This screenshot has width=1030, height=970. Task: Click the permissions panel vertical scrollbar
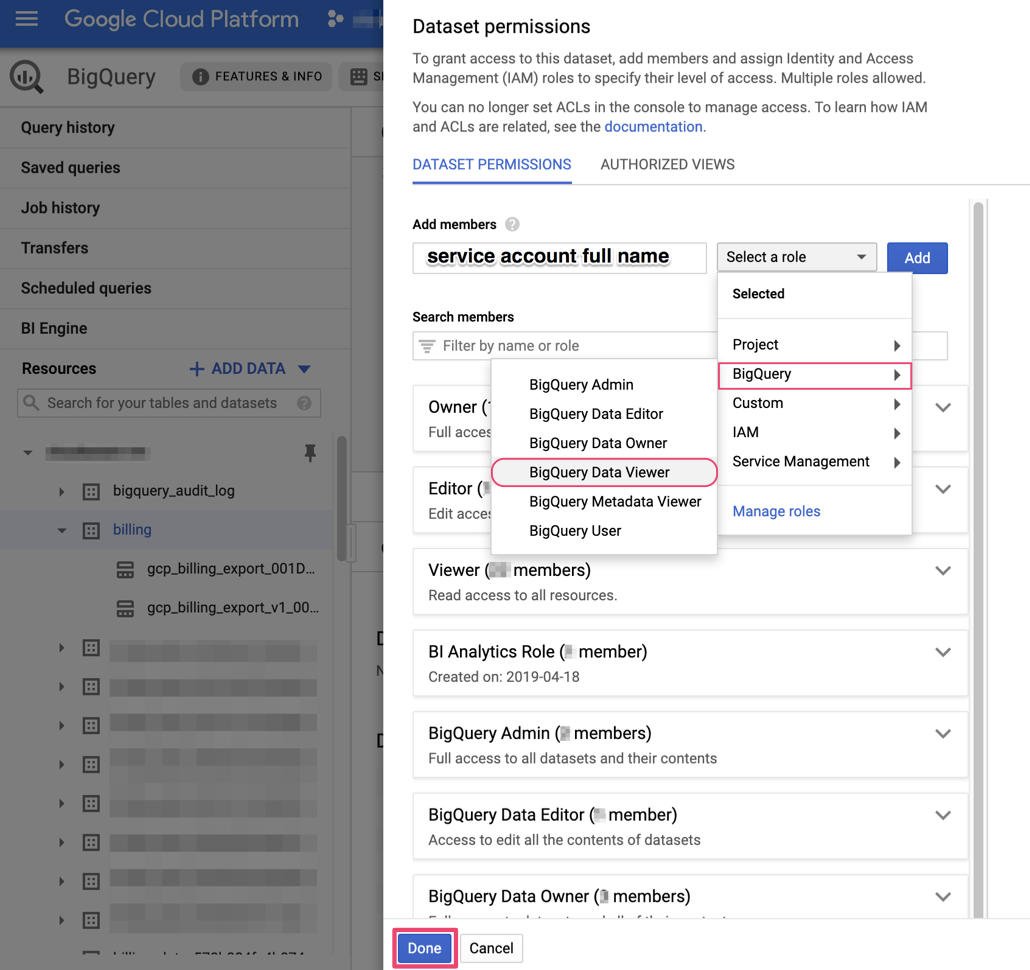click(x=978, y=558)
